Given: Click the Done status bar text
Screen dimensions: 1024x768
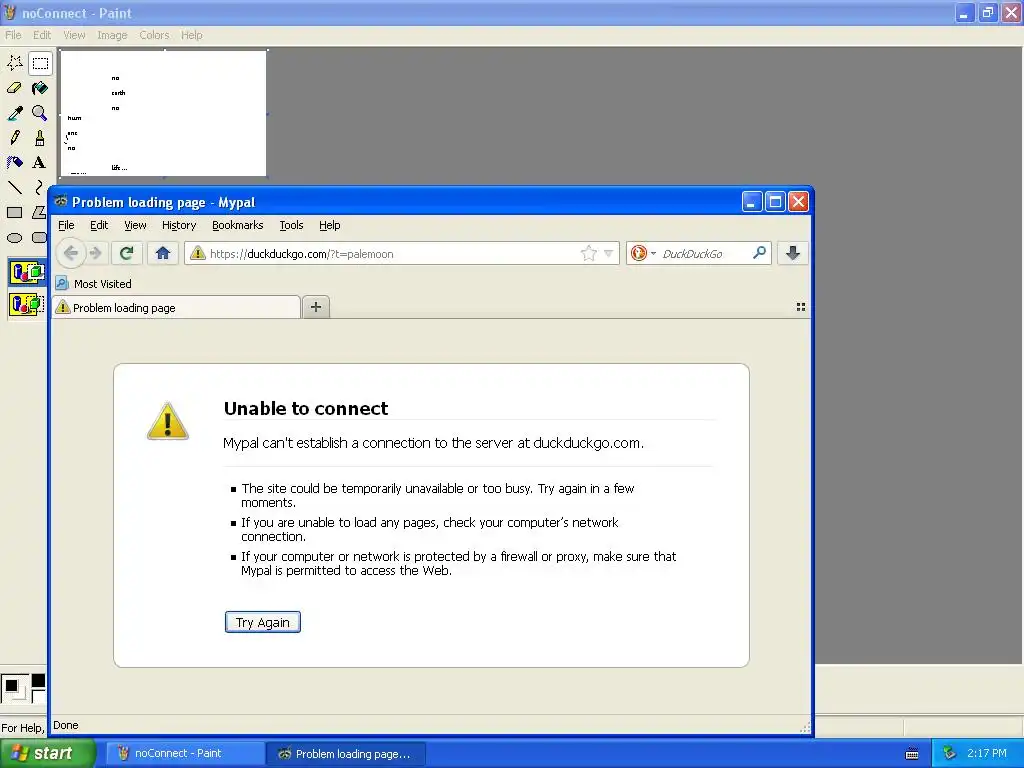Looking at the screenshot, I should pyautogui.click(x=65, y=725).
